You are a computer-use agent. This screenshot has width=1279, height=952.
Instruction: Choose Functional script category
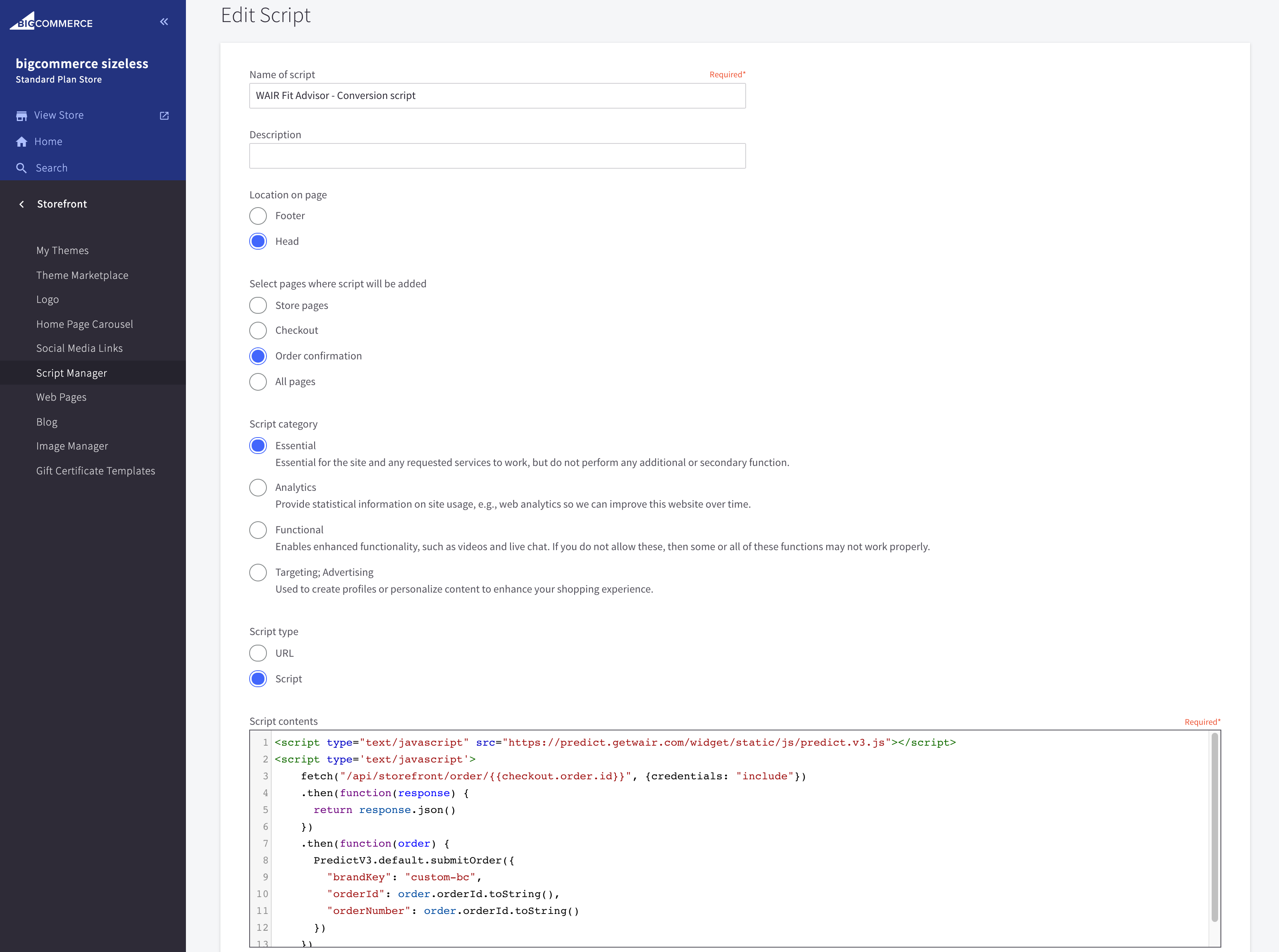click(258, 530)
